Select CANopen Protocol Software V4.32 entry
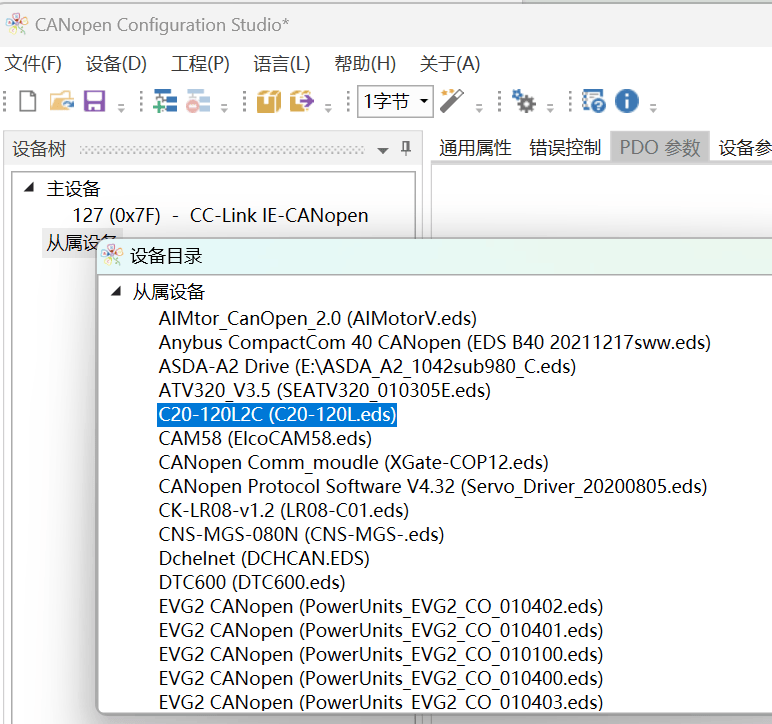The height and width of the screenshot is (724, 772). [x=433, y=487]
